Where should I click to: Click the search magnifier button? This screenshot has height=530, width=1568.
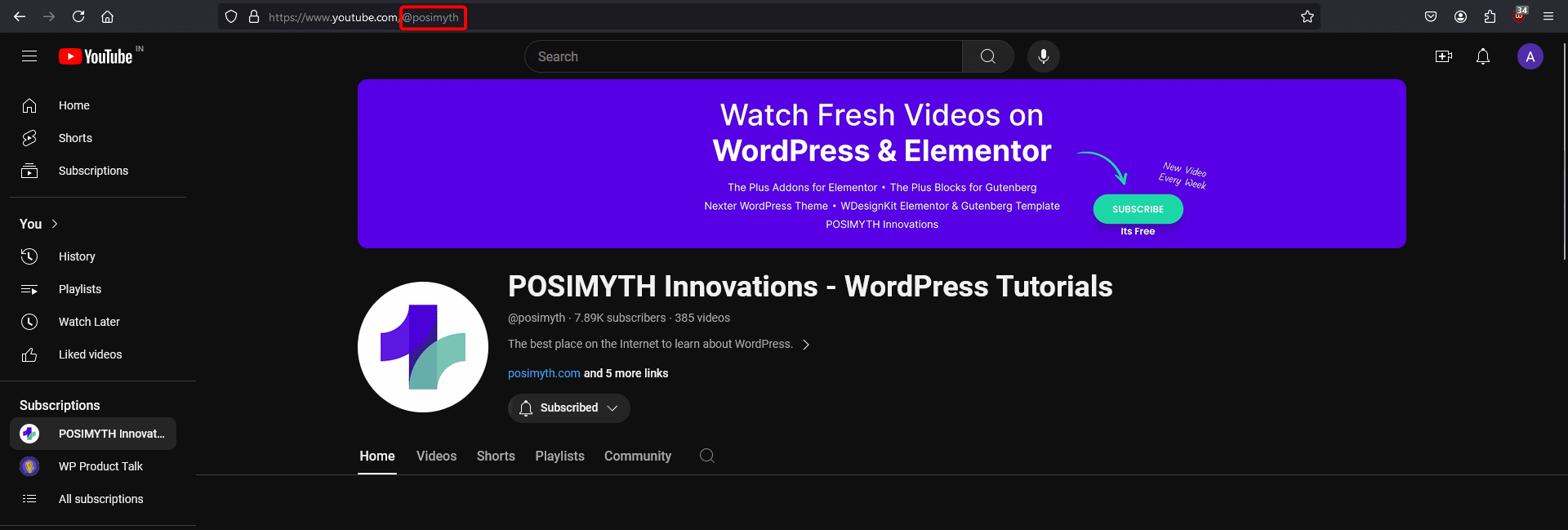click(x=987, y=56)
